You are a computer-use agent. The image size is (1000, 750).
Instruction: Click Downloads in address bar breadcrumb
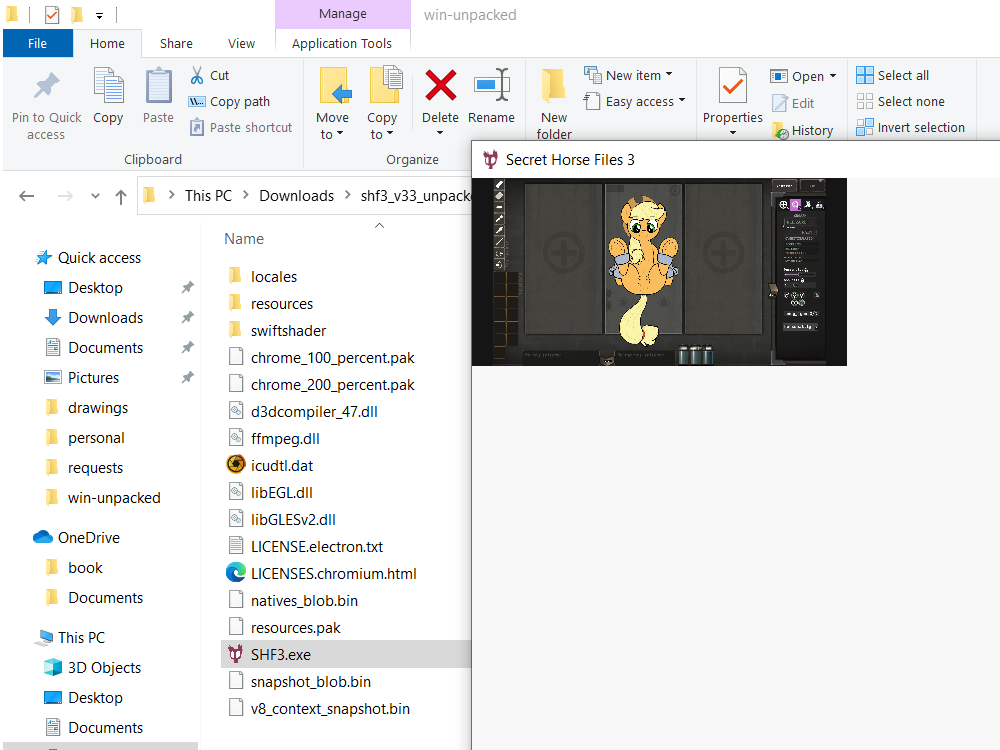click(296, 196)
